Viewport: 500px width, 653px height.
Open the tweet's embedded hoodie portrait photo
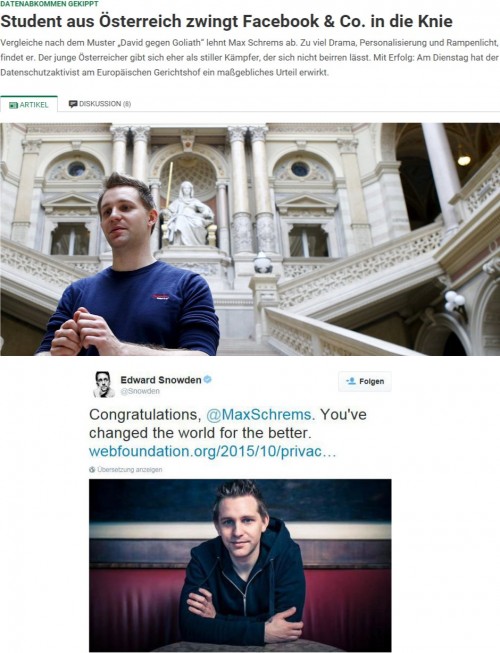(x=240, y=565)
